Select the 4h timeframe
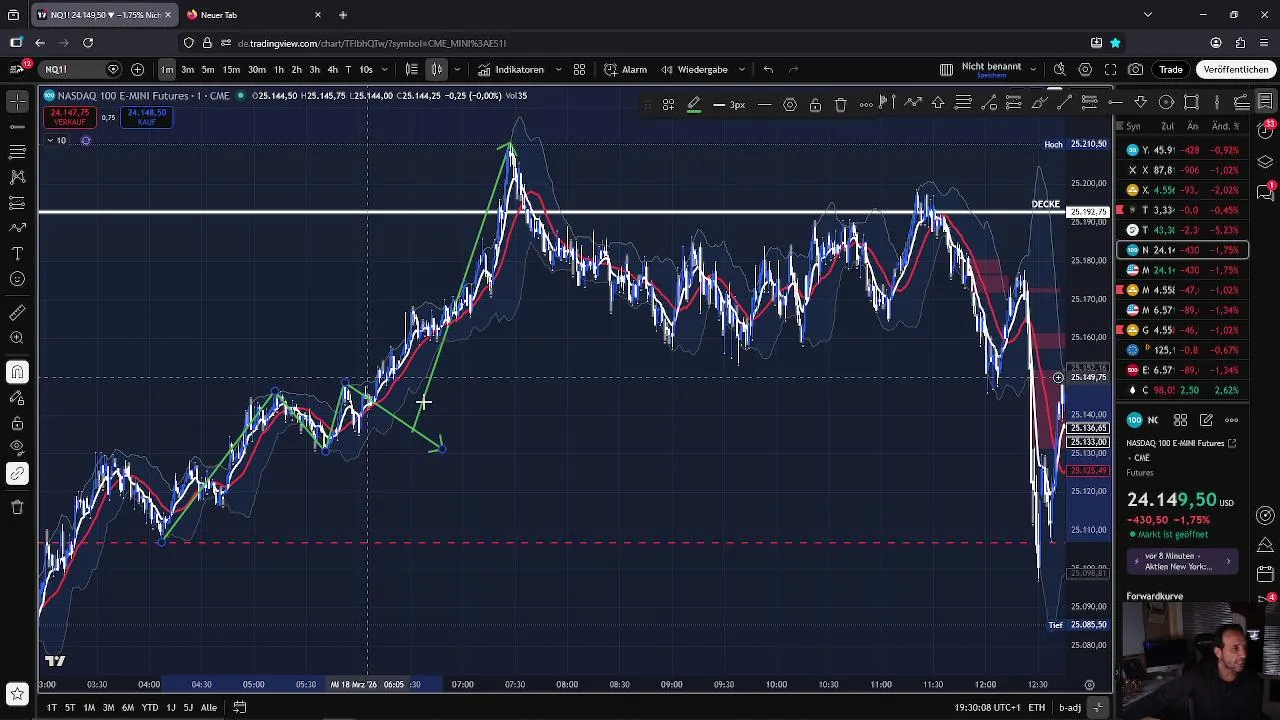This screenshot has height=720, width=1280. click(x=332, y=69)
